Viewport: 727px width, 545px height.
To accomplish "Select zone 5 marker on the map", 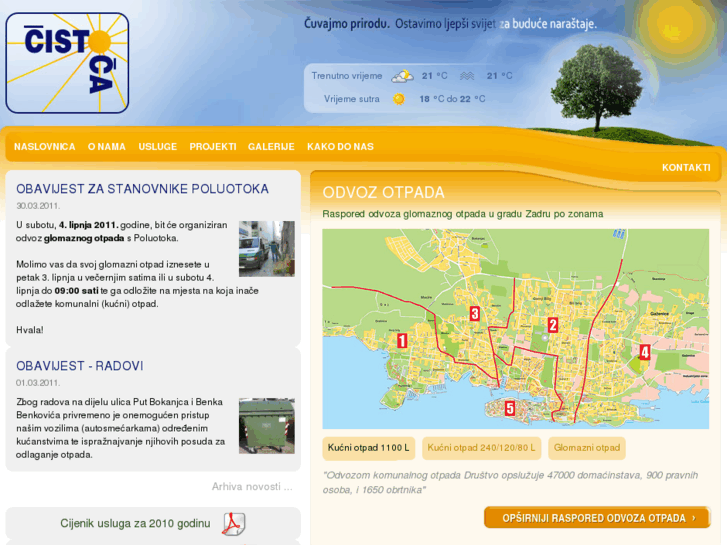I will point(510,408).
